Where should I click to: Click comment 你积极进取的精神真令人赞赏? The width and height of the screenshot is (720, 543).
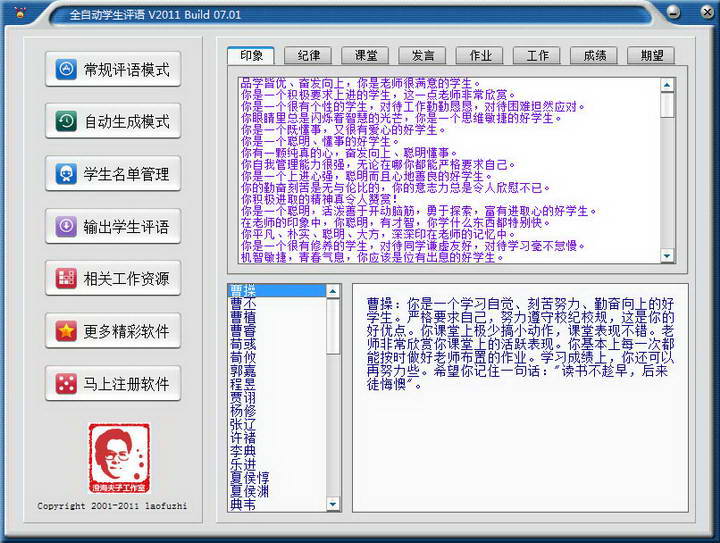(x=320, y=199)
